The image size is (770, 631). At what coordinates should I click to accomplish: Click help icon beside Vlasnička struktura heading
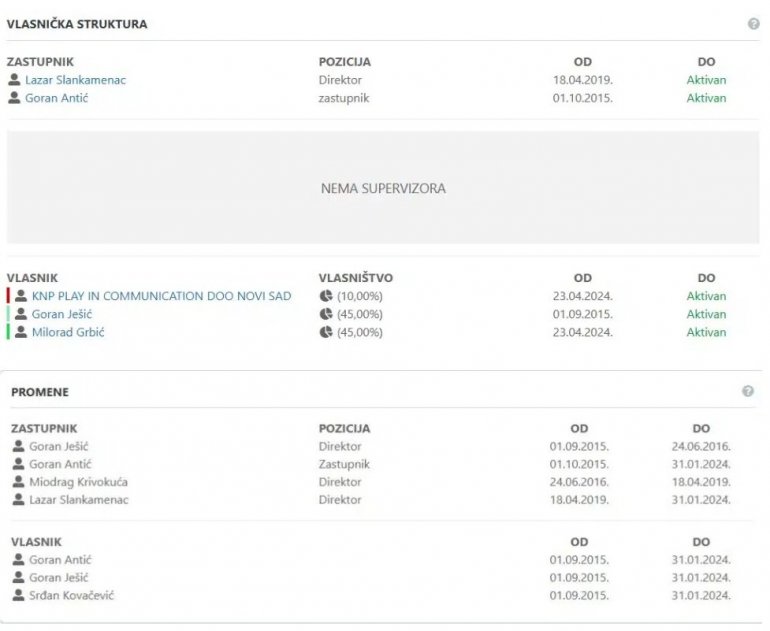pyautogui.click(x=753, y=24)
